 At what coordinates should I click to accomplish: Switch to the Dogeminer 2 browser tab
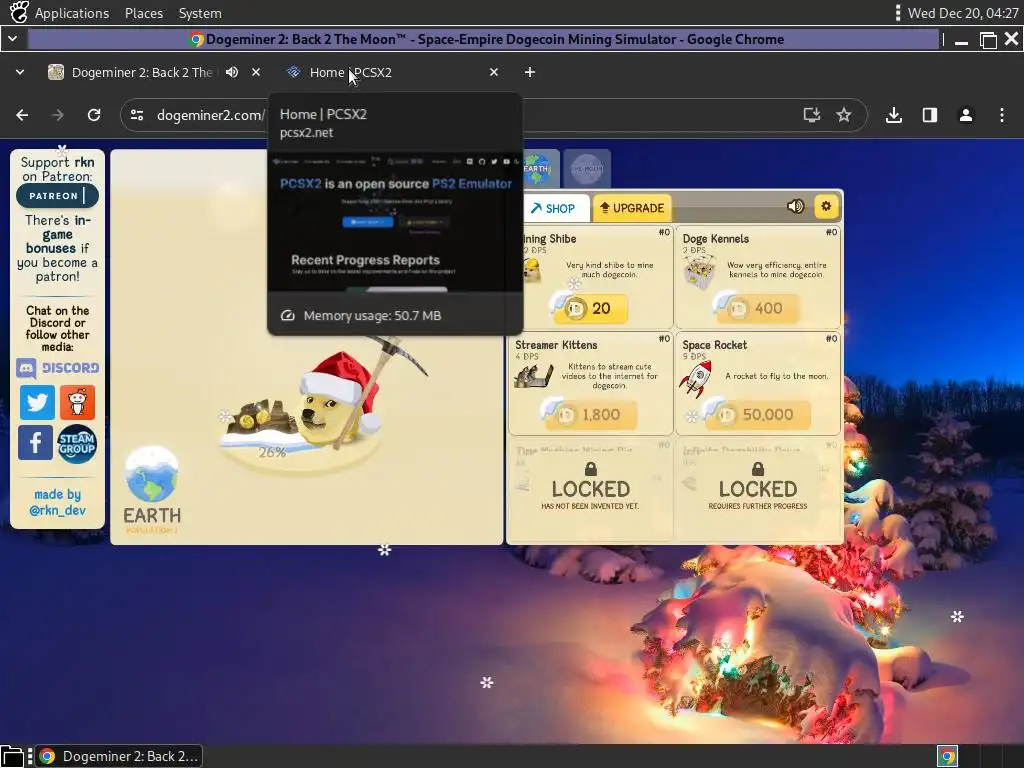tap(142, 72)
